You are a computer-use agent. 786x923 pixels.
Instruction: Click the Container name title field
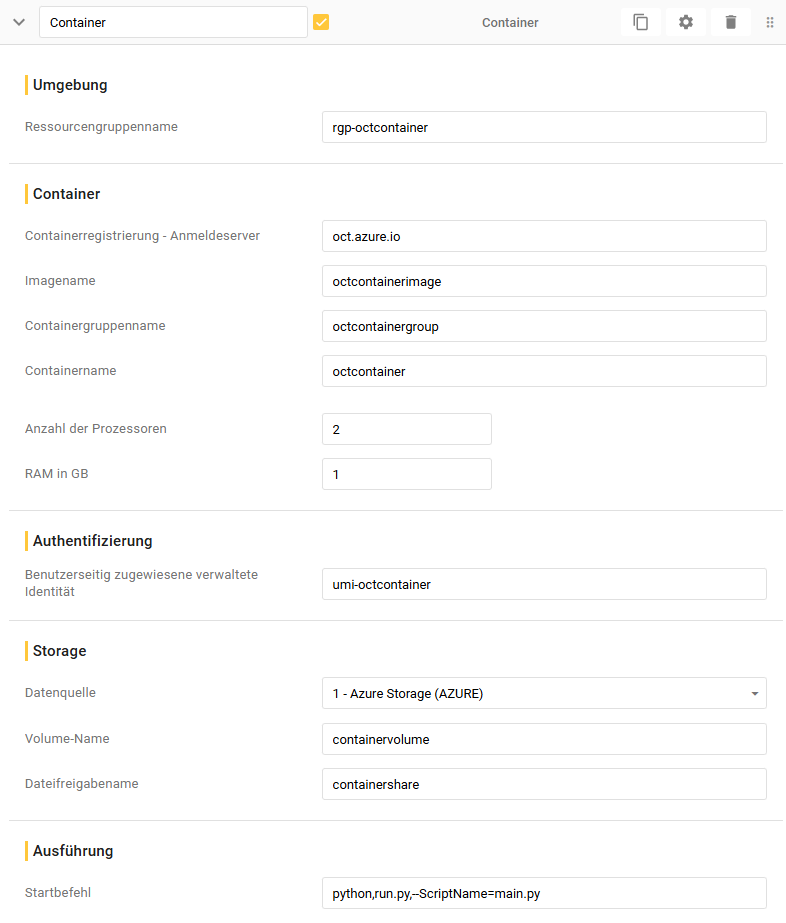[x=173, y=22]
